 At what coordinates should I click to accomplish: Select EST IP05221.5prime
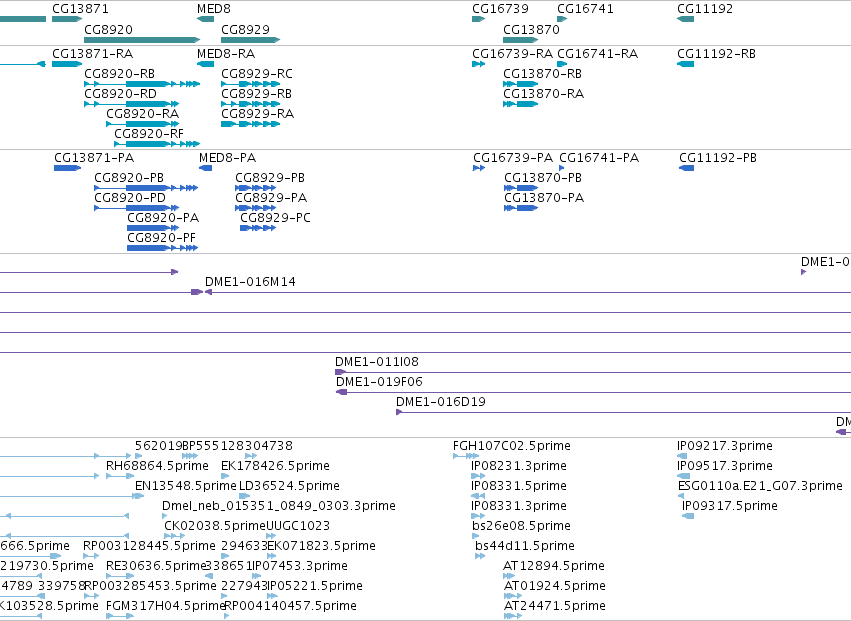point(315,586)
